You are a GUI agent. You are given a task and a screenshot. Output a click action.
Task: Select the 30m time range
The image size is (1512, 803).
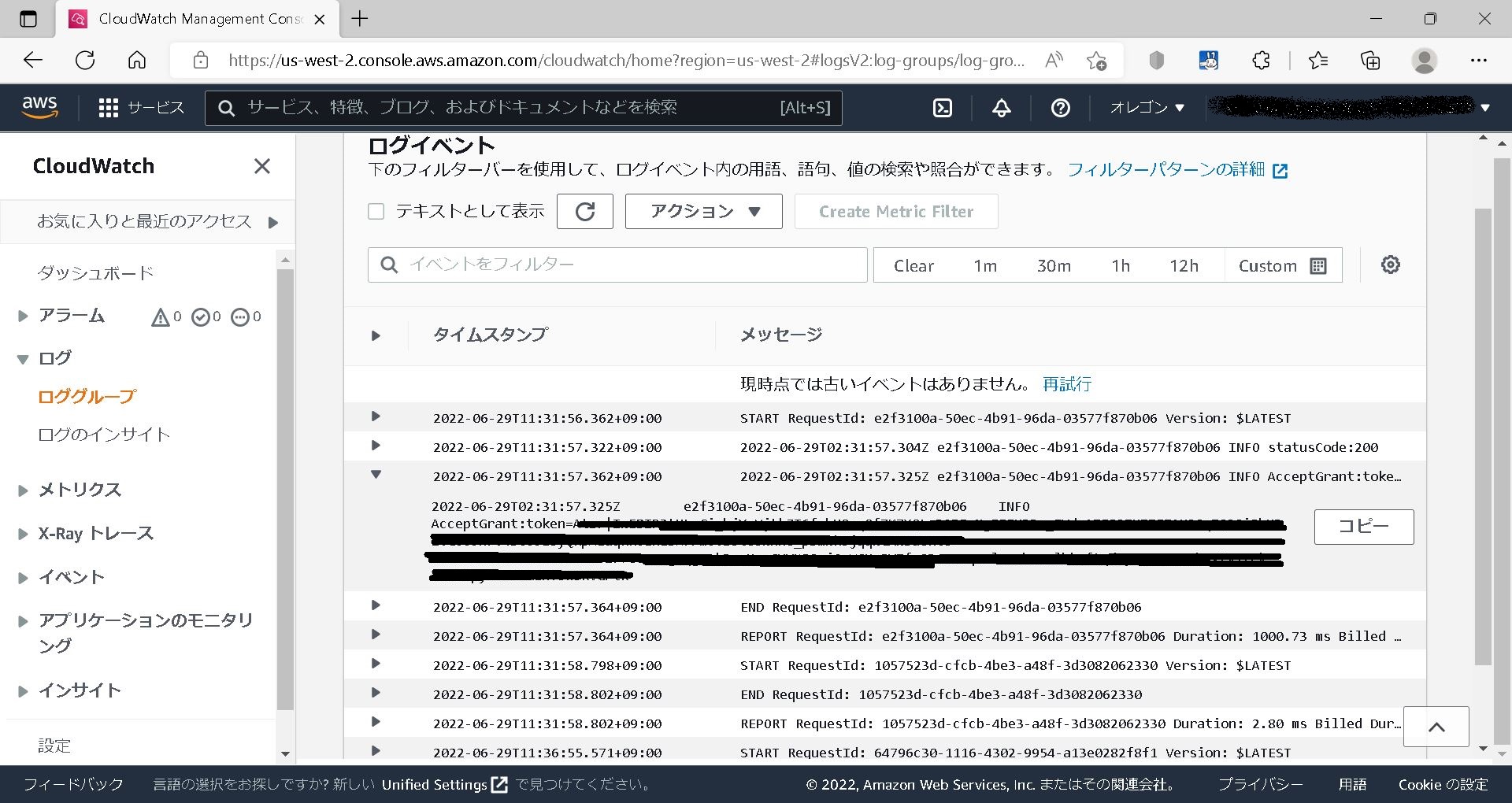point(1054,266)
